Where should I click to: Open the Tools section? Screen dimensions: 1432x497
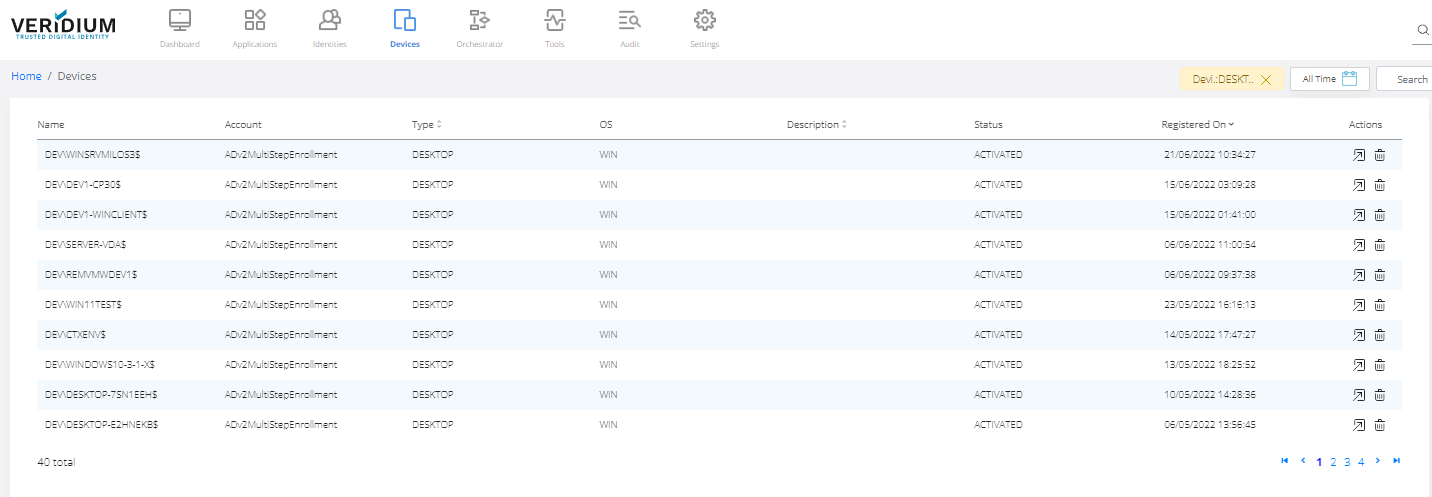point(554,20)
